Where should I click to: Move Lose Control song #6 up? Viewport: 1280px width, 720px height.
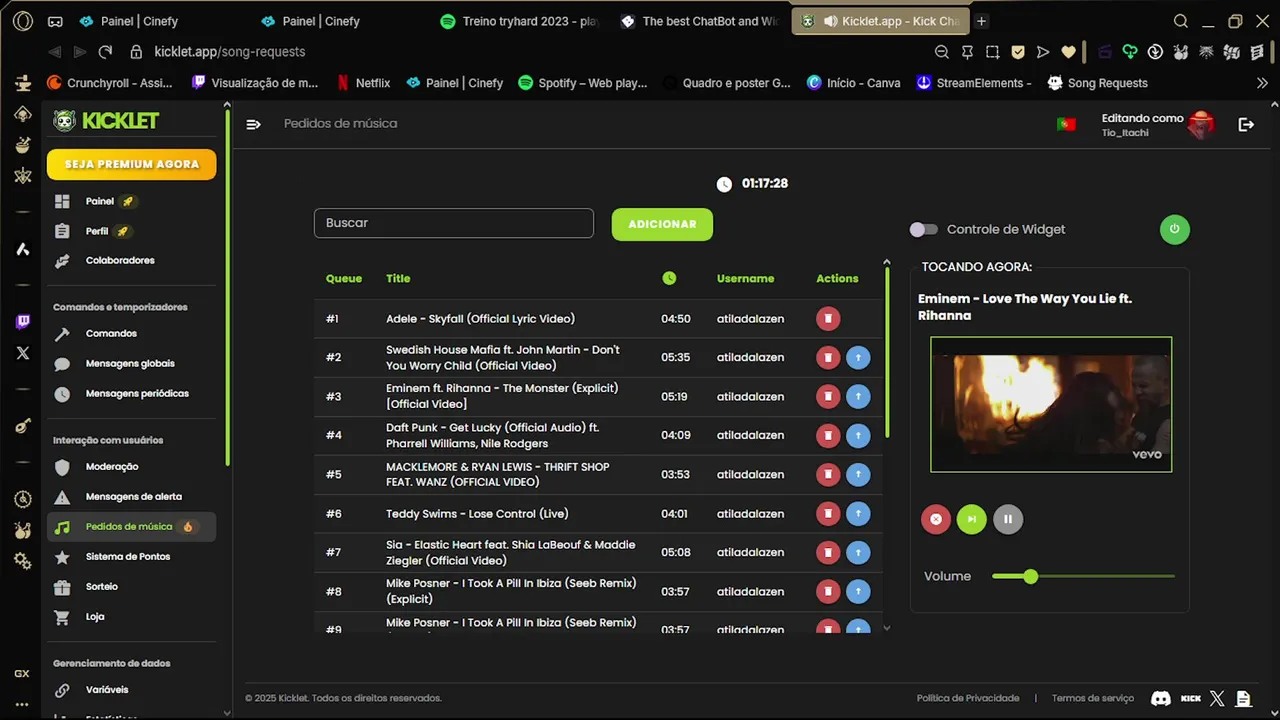858,513
